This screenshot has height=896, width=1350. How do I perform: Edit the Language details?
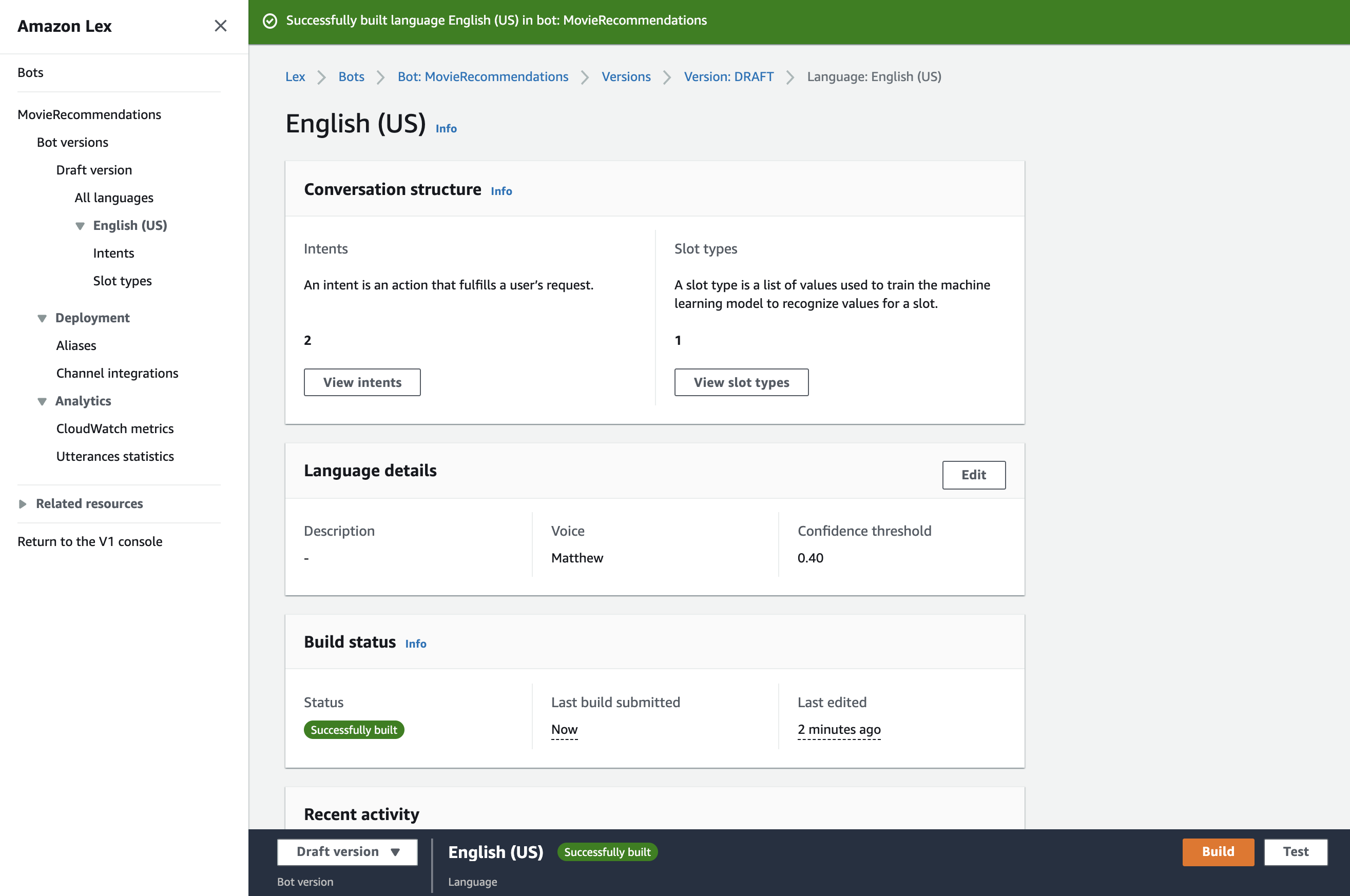tap(973, 475)
